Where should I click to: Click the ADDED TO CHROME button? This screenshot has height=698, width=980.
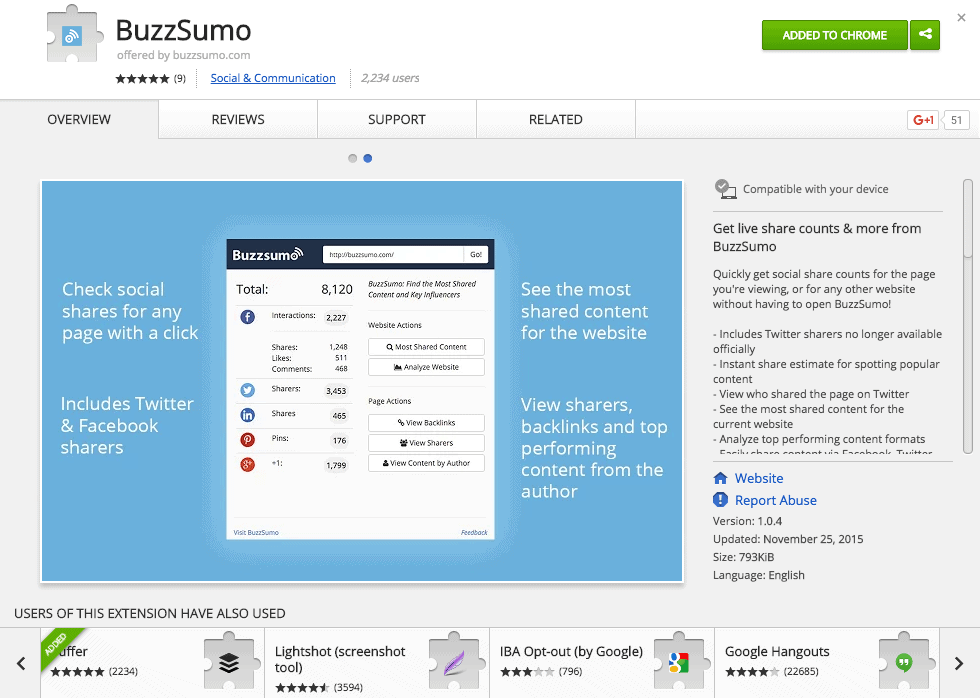pyautogui.click(x=834, y=35)
